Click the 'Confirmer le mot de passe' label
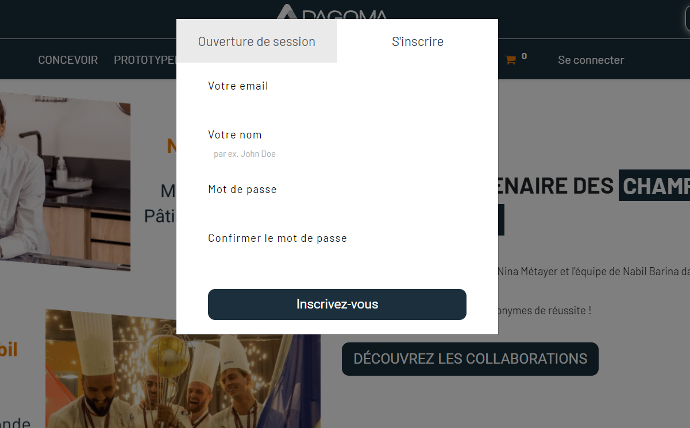690x428 pixels. coord(277,238)
